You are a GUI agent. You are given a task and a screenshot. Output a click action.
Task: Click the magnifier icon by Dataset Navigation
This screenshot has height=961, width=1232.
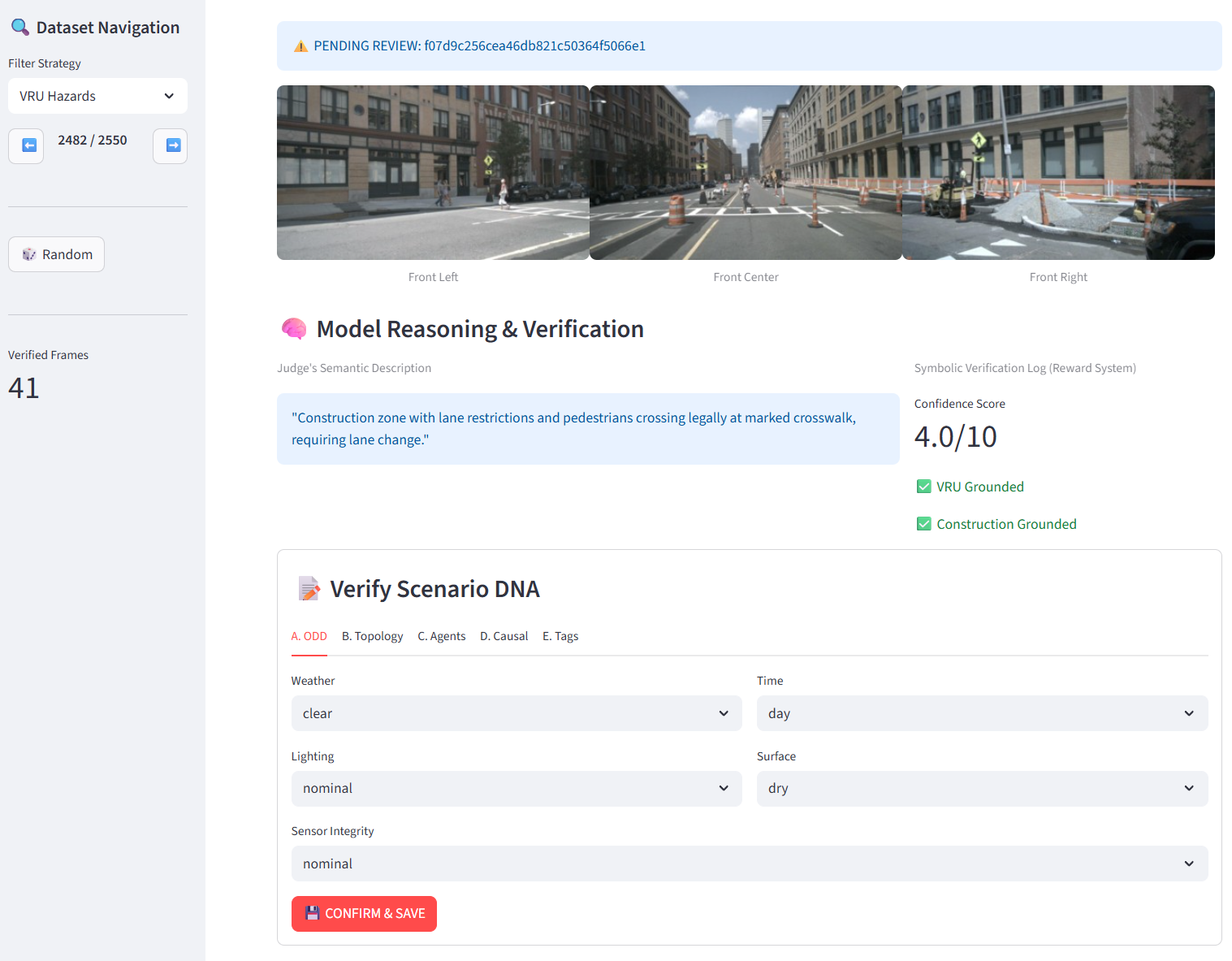click(19, 28)
